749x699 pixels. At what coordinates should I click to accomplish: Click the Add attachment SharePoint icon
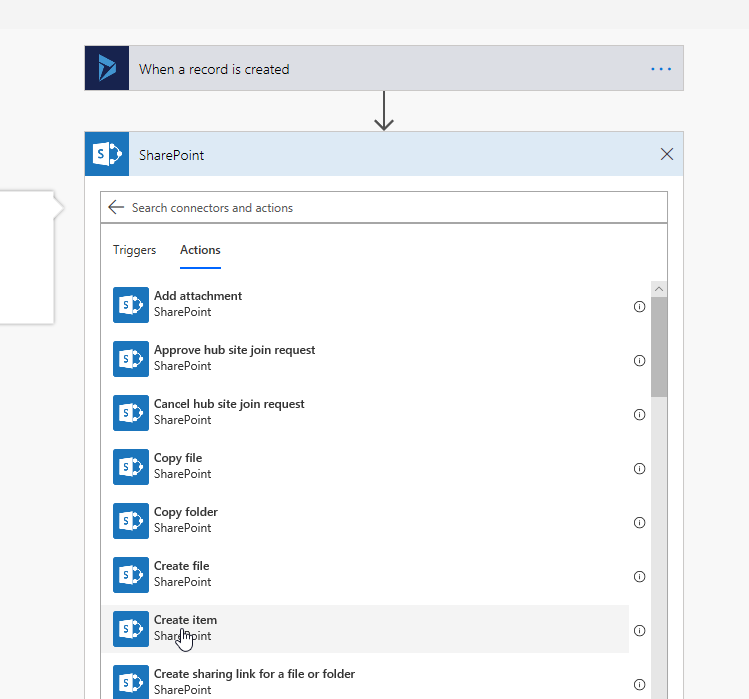pyautogui.click(x=131, y=305)
